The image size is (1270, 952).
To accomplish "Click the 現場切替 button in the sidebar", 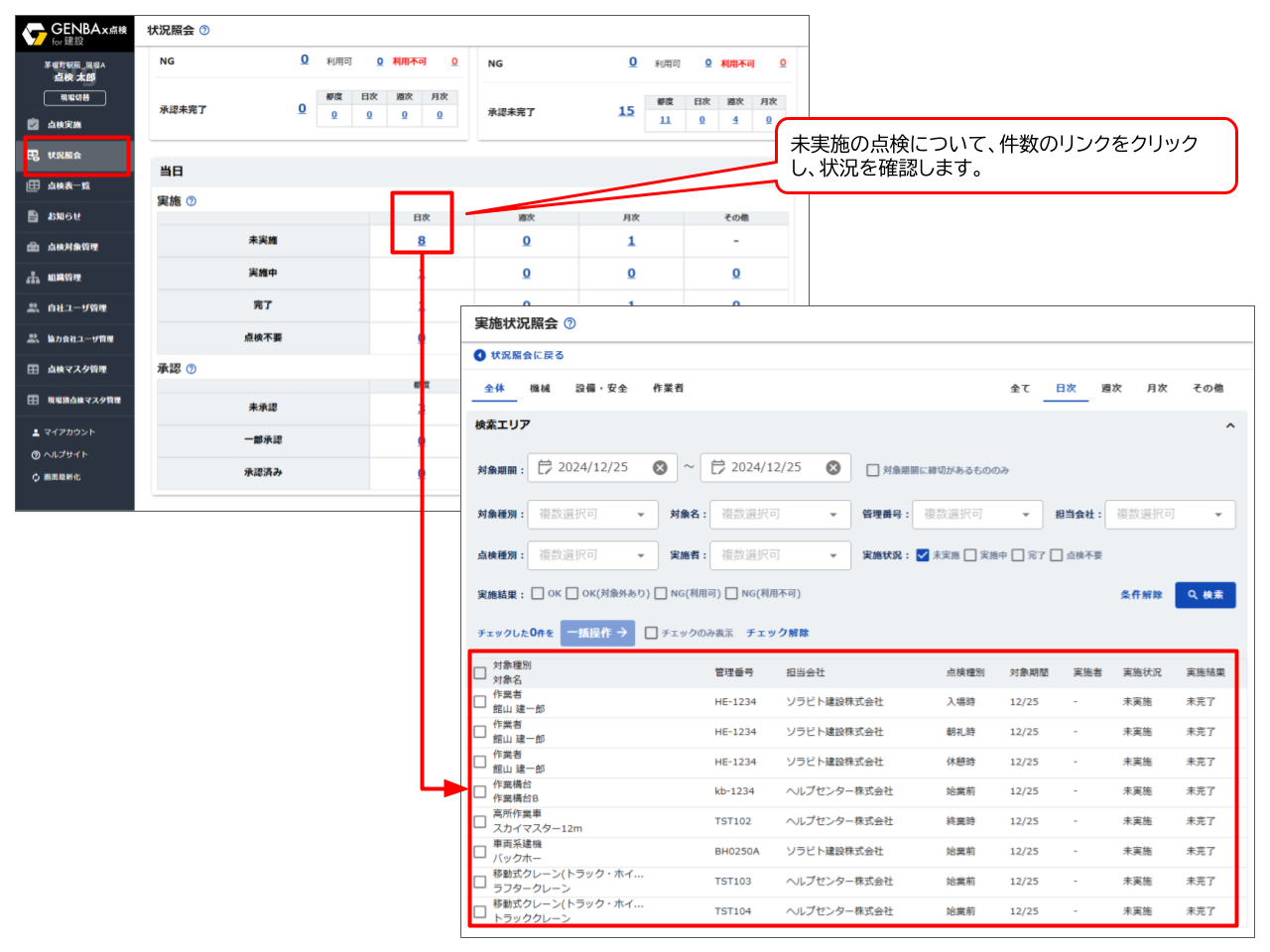I will pos(75,98).
